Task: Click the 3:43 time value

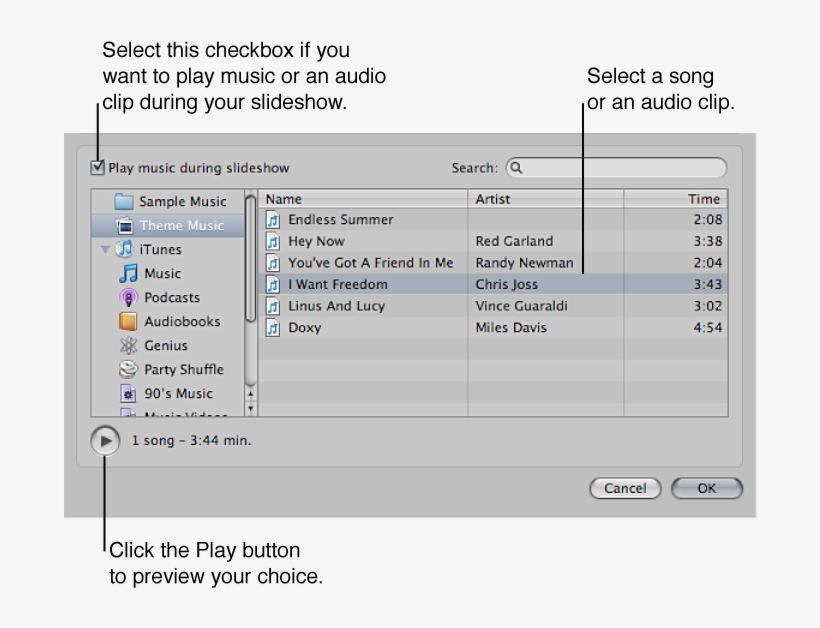Action: [x=708, y=284]
